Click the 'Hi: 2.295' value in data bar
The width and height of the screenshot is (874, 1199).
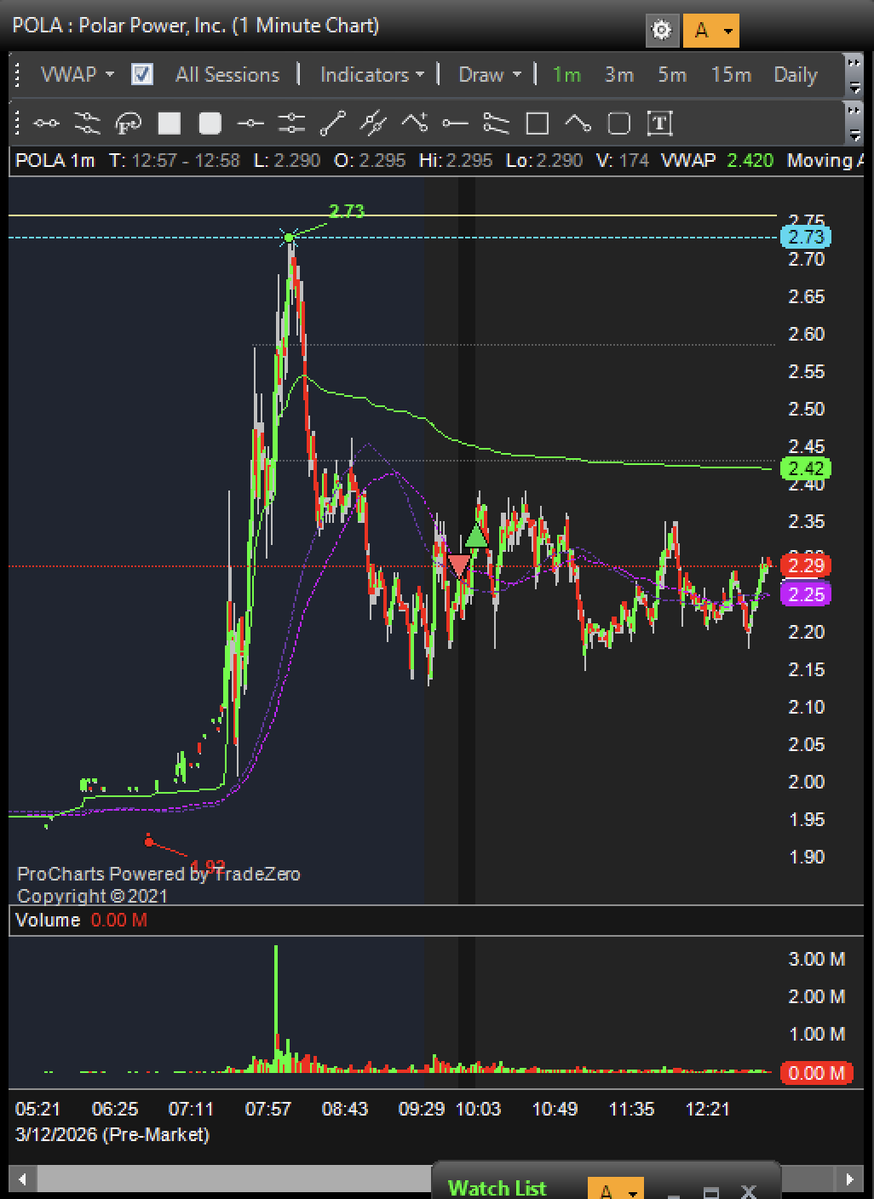(x=456, y=161)
